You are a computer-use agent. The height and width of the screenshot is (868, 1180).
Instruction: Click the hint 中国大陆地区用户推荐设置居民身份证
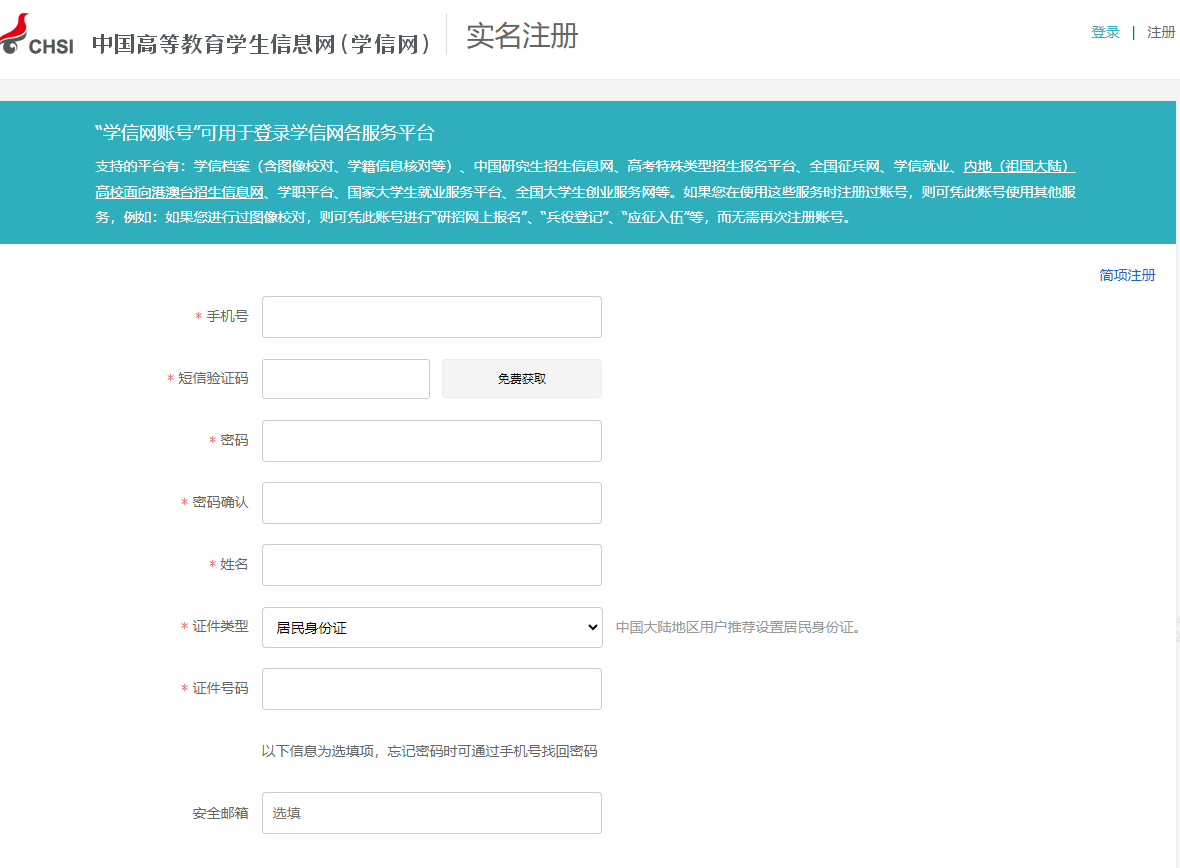tap(738, 627)
